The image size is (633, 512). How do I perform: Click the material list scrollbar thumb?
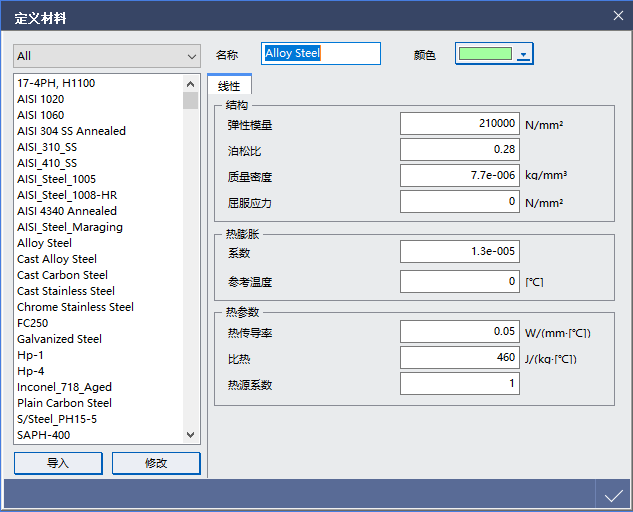coord(191,101)
